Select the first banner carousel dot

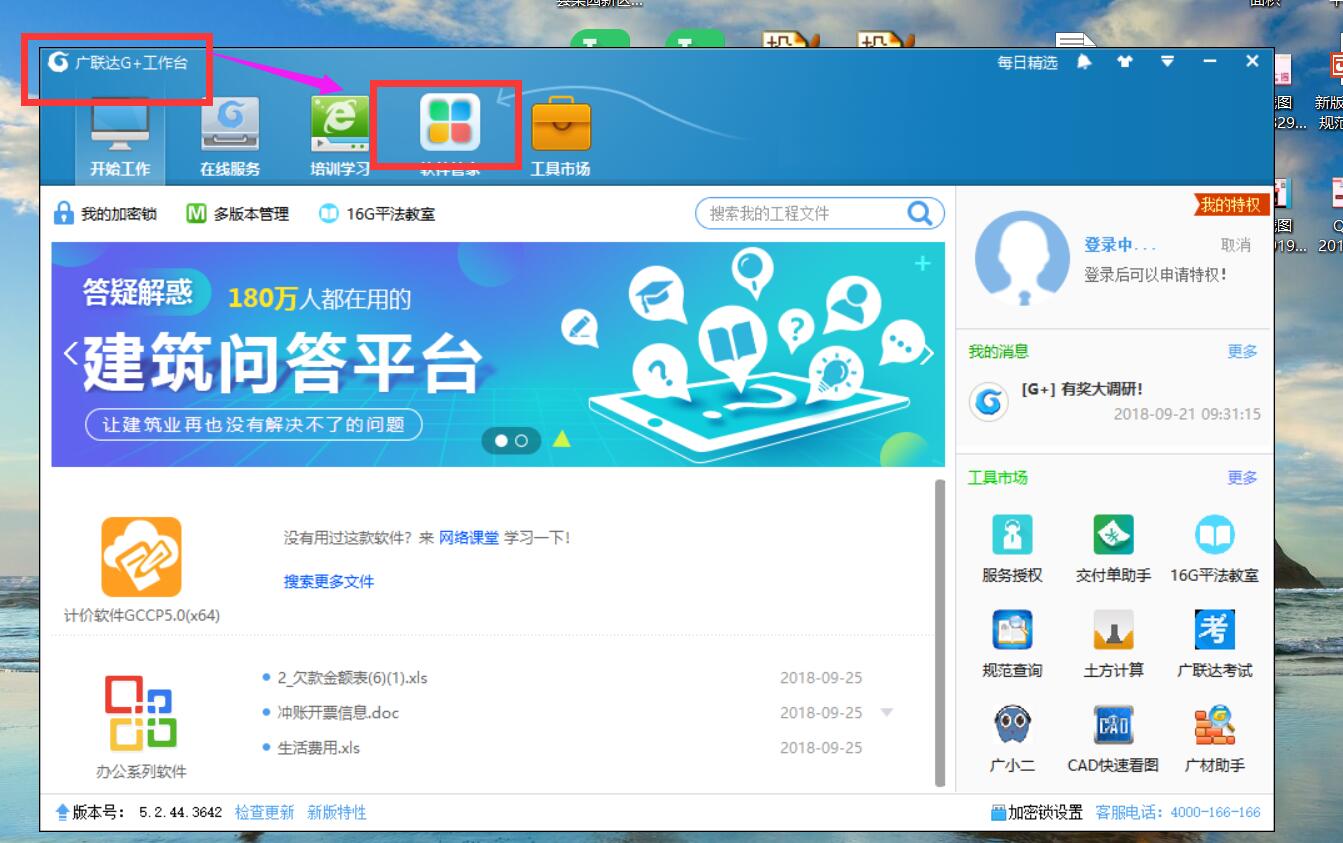(x=501, y=440)
